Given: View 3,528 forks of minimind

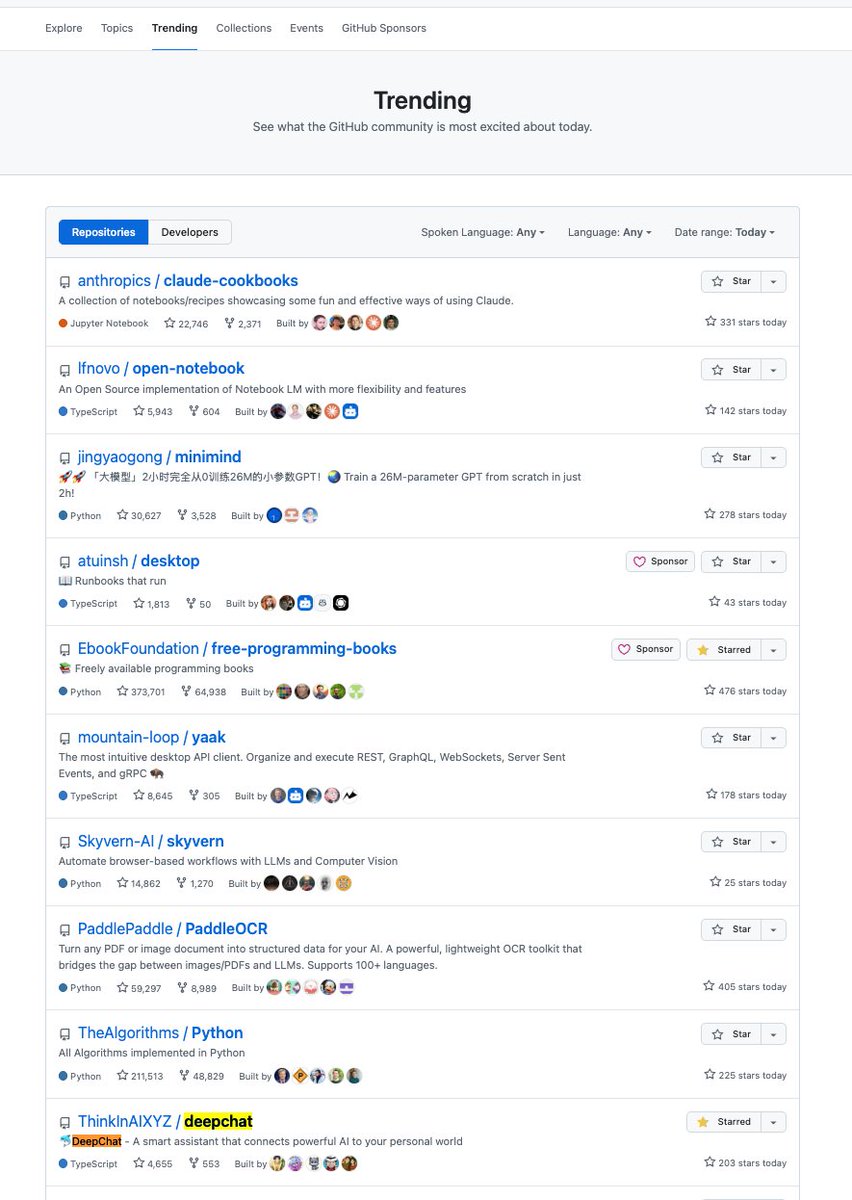Looking at the screenshot, I should 196,515.
